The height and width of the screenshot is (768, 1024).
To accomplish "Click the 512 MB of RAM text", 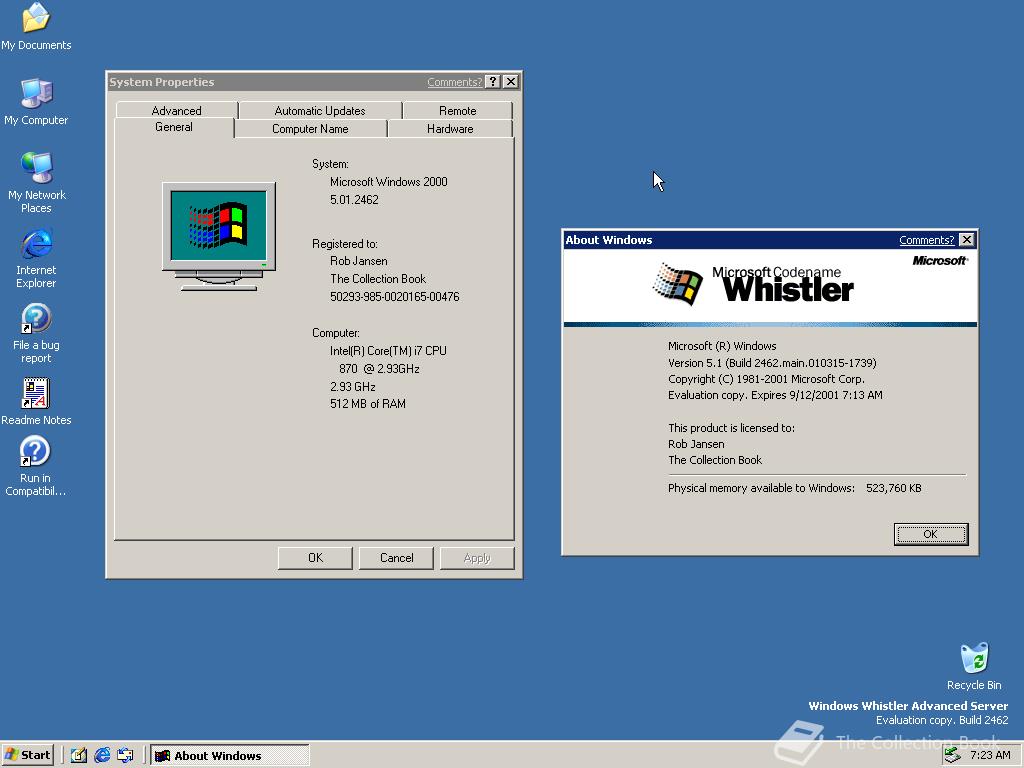I will (x=368, y=404).
